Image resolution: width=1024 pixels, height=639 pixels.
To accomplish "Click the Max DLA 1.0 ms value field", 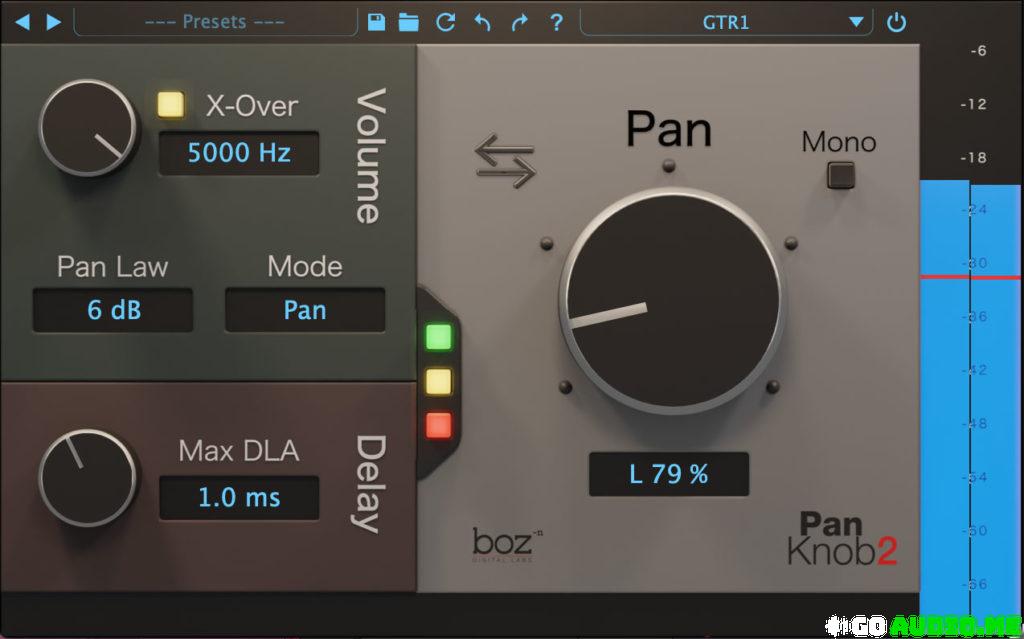I will point(239,497).
